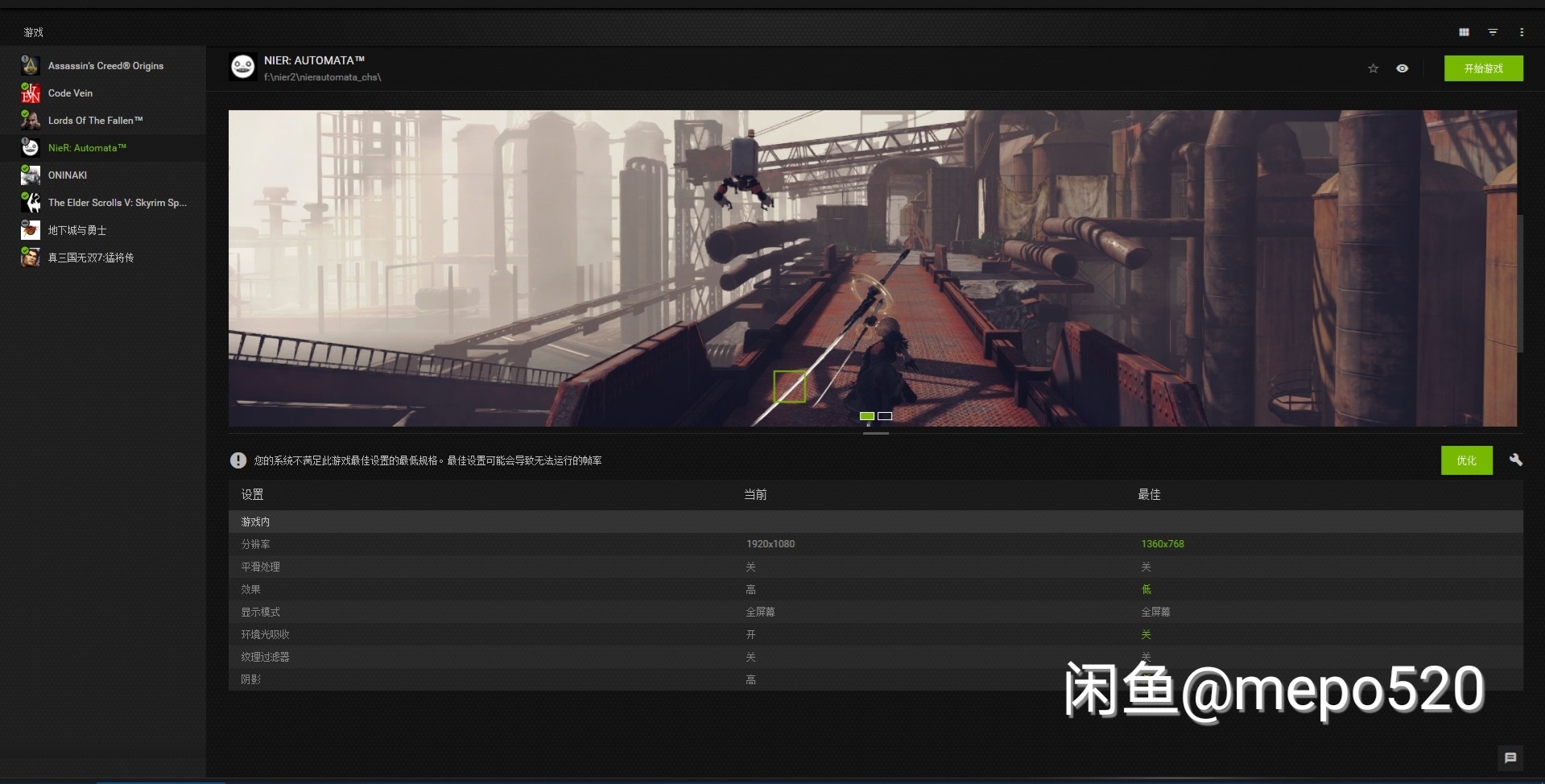This screenshot has width=1545, height=784.
Task: Click the 显示模式 setting label
Action: coord(261,612)
